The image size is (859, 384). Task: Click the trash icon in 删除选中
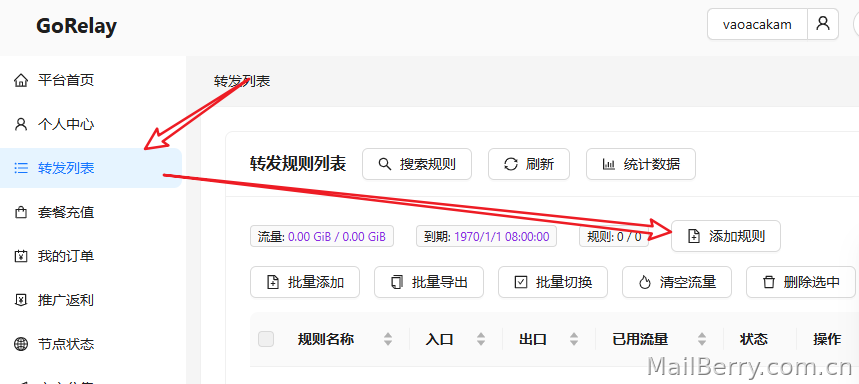[x=769, y=282]
